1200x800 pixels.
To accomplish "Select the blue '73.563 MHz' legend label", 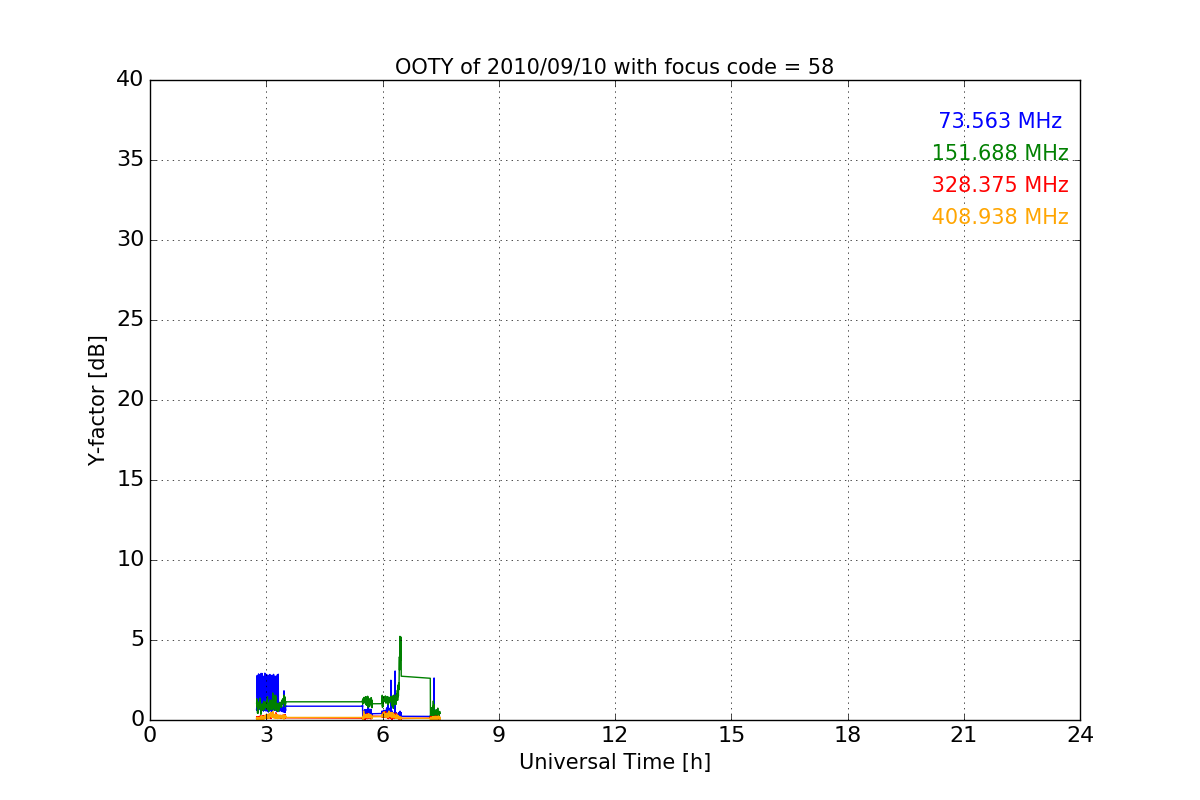I will coord(1000,121).
